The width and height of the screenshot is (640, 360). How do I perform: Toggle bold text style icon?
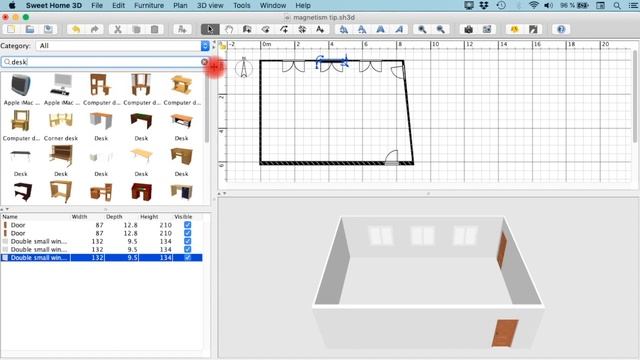pos(380,29)
